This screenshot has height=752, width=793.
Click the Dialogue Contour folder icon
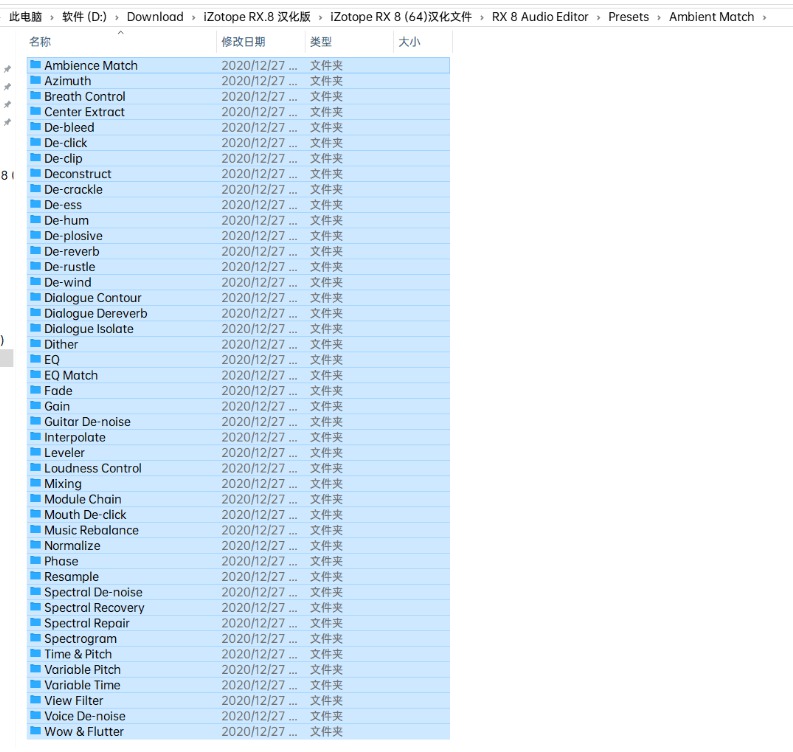[x=35, y=297]
